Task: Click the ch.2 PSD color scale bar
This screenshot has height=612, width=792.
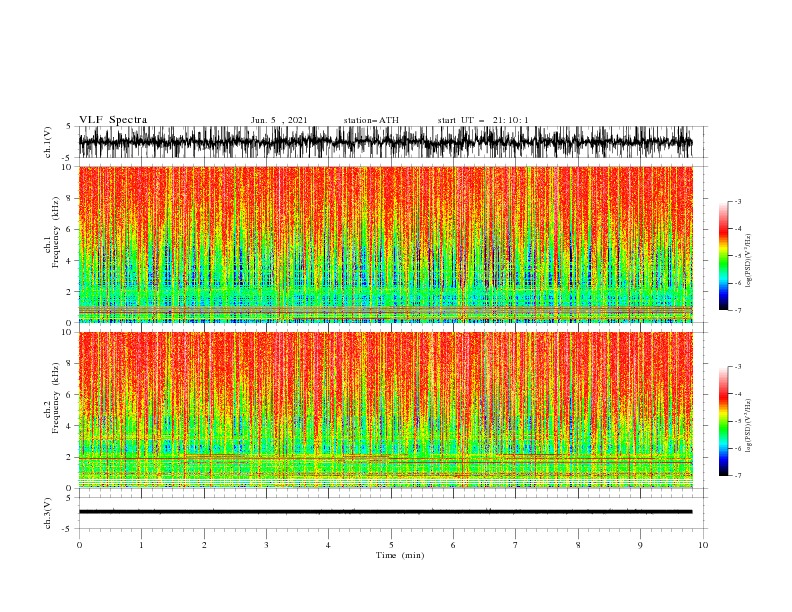Action: click(x=723, y=421)
